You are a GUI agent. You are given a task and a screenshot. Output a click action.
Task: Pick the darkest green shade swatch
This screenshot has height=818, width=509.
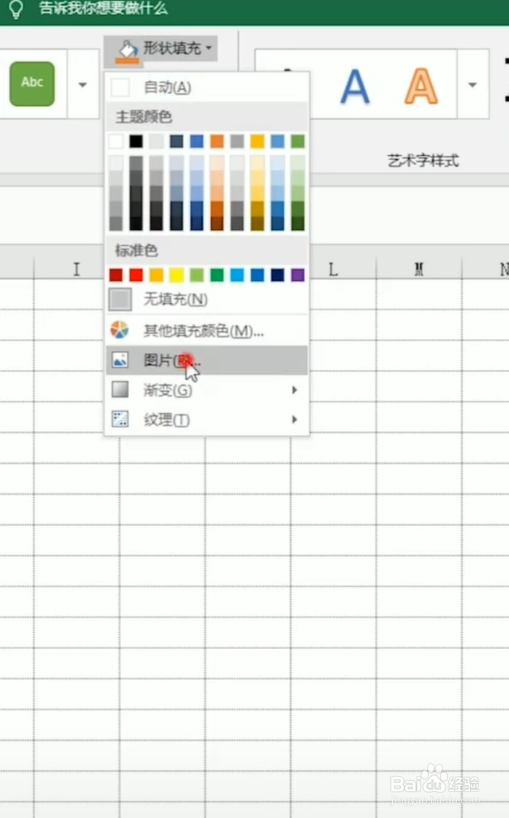click(x=298, y=223)
